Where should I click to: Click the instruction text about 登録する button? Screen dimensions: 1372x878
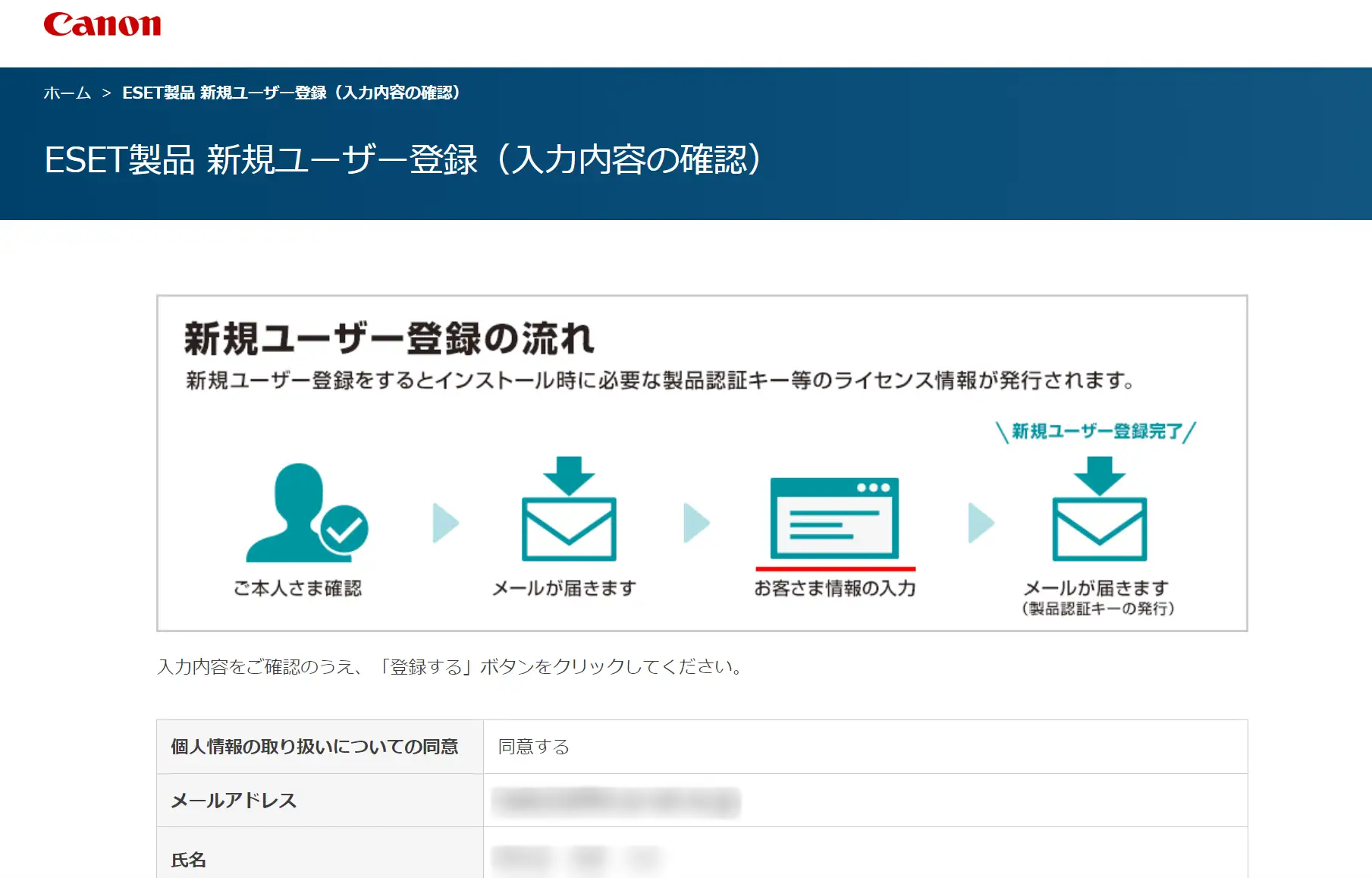451,667
